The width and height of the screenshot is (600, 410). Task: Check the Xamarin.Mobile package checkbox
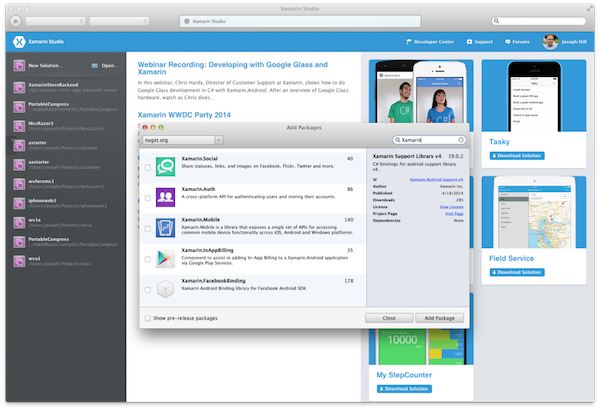[x=148, y=229]
